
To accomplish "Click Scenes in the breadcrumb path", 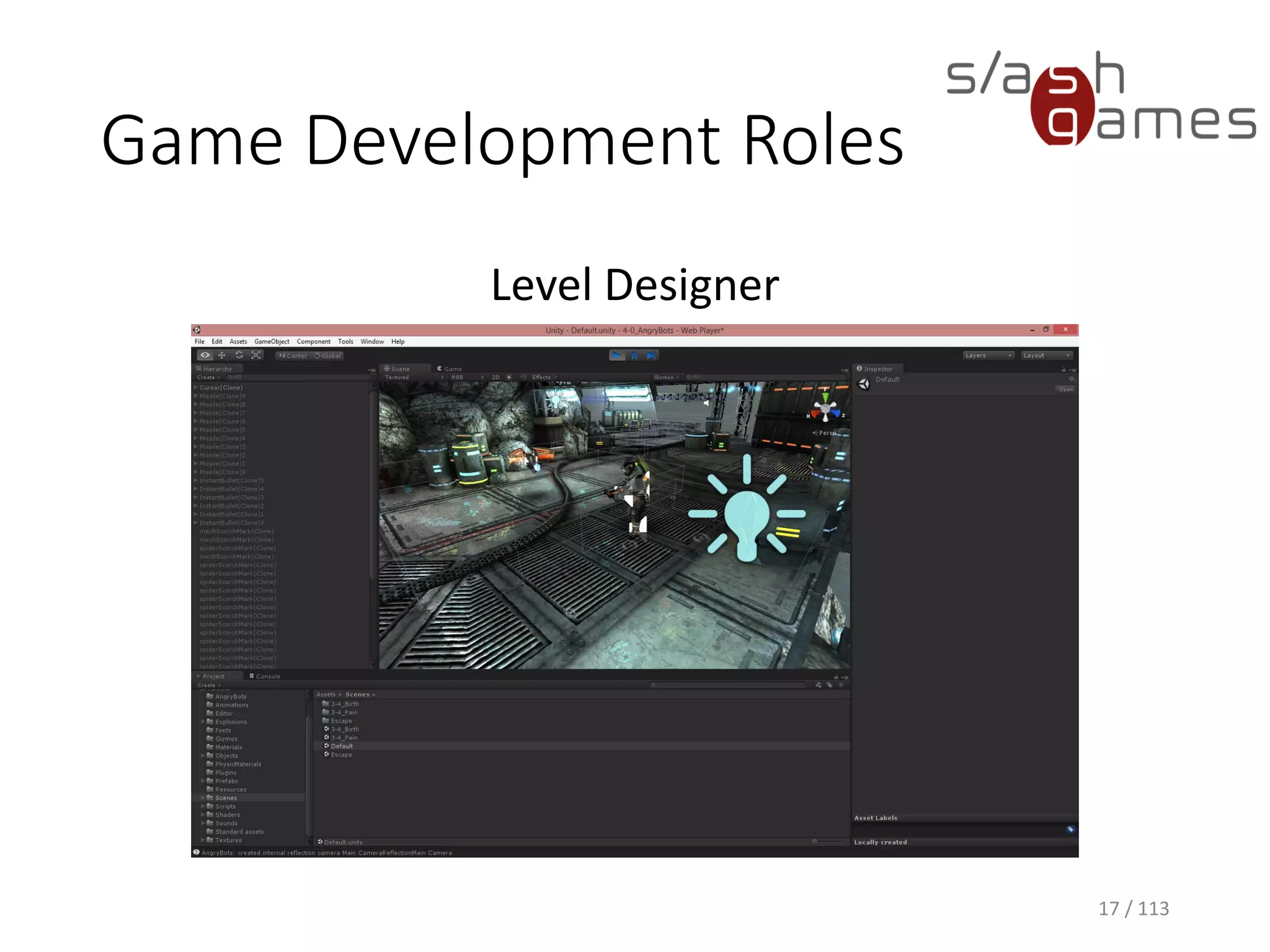I will [x=357, y=694].
